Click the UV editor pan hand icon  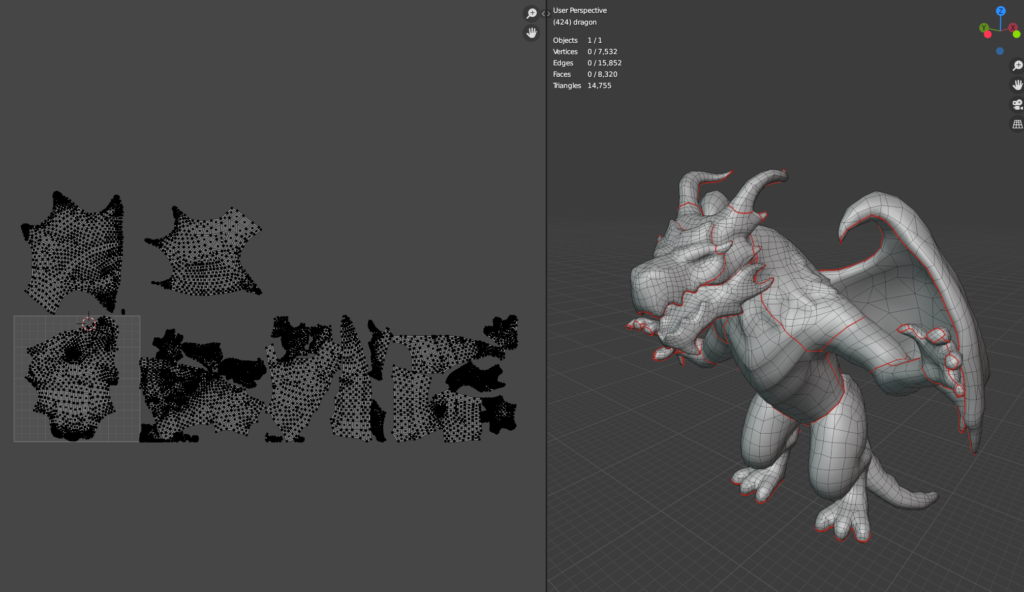coord(531,33)
